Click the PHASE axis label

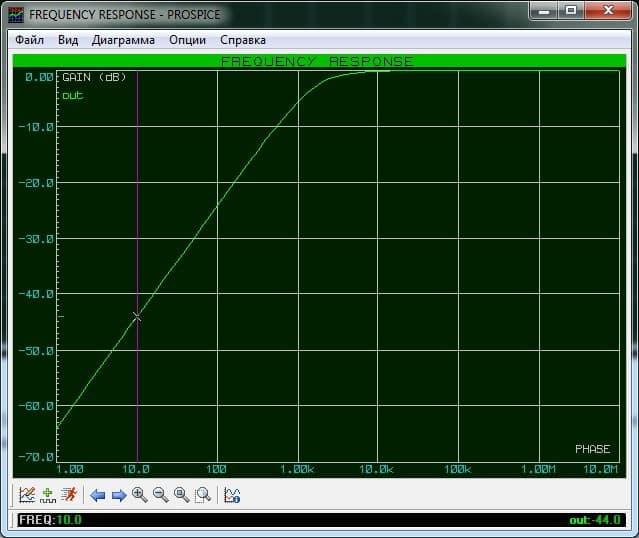(593, 449)
